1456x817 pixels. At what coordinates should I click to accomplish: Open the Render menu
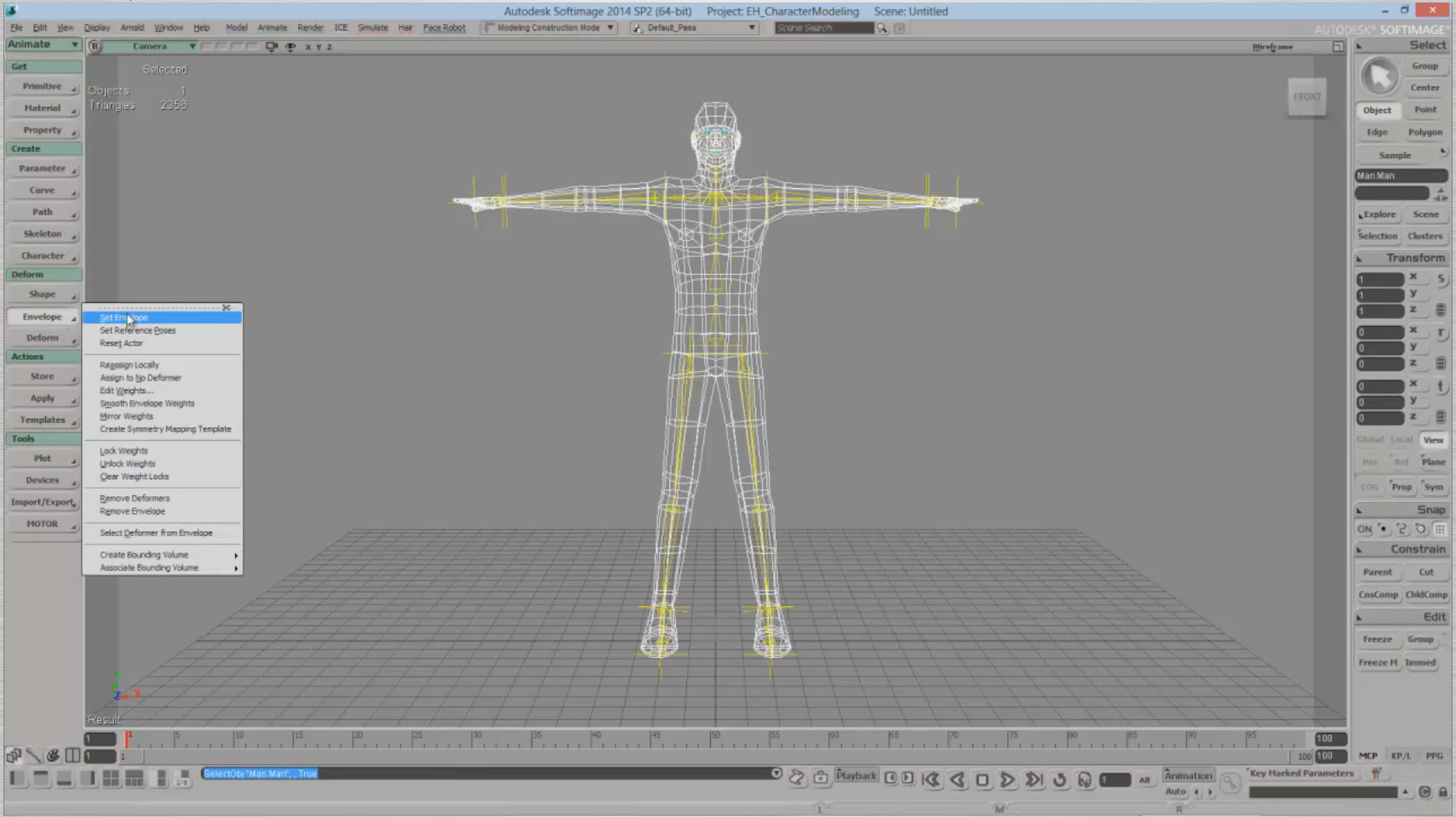pyautogui.click(x=310, y=28)
